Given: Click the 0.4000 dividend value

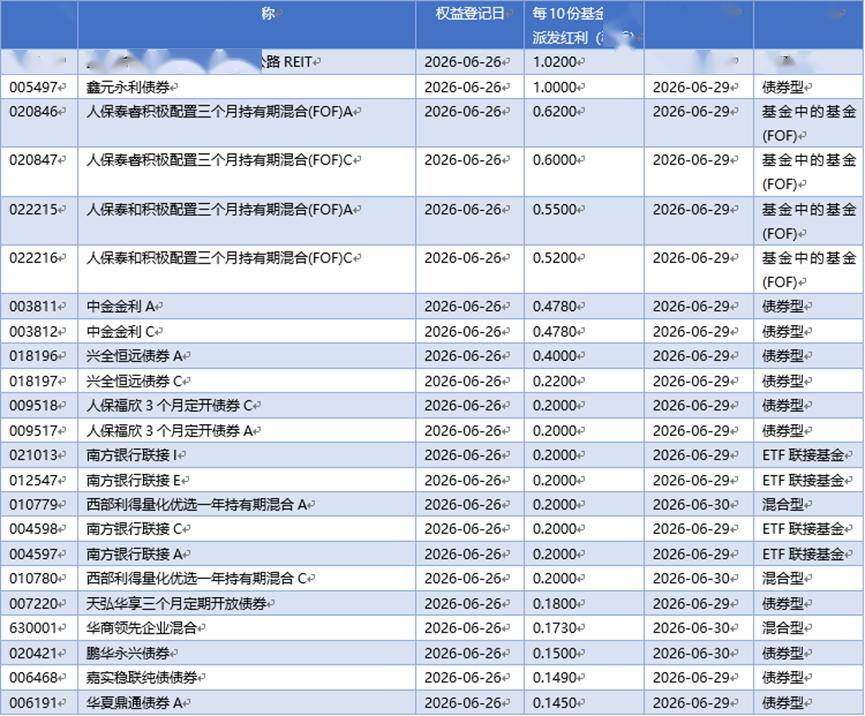Looking at the screenshot, I should tap(555, 356).
